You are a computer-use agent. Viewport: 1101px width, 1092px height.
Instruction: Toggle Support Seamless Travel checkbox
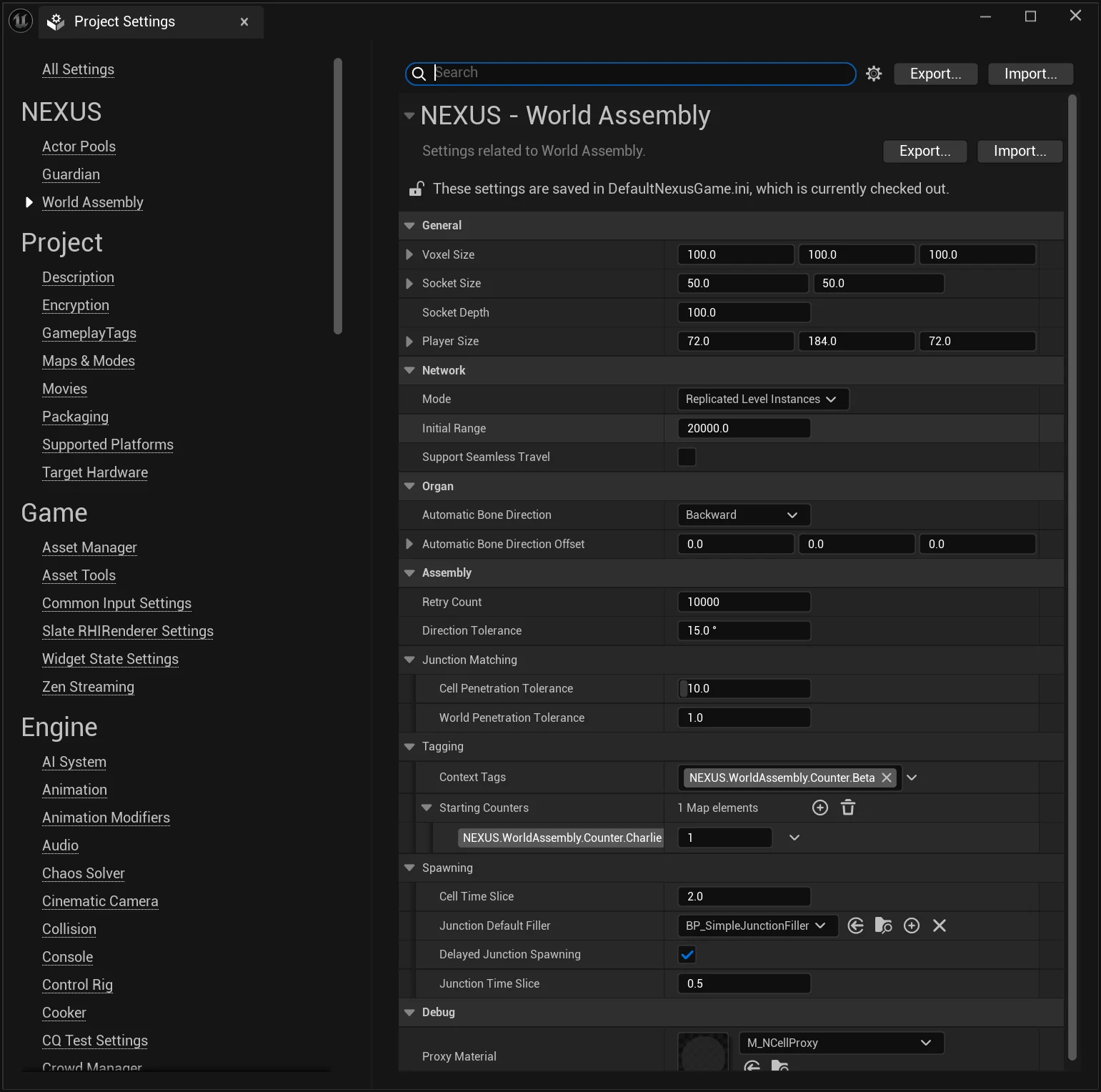(687, 457)
